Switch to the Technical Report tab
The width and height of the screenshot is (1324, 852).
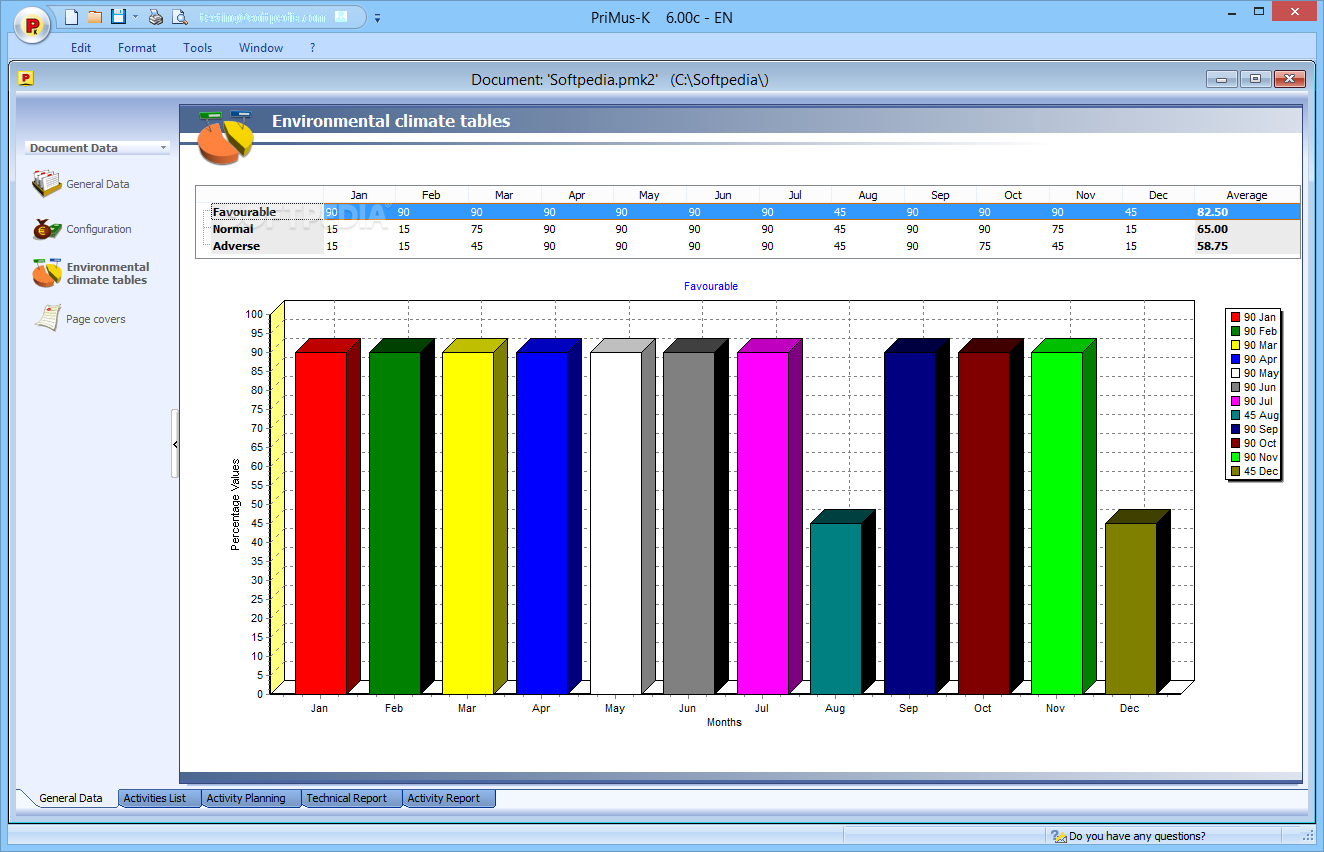click(351, 798)
